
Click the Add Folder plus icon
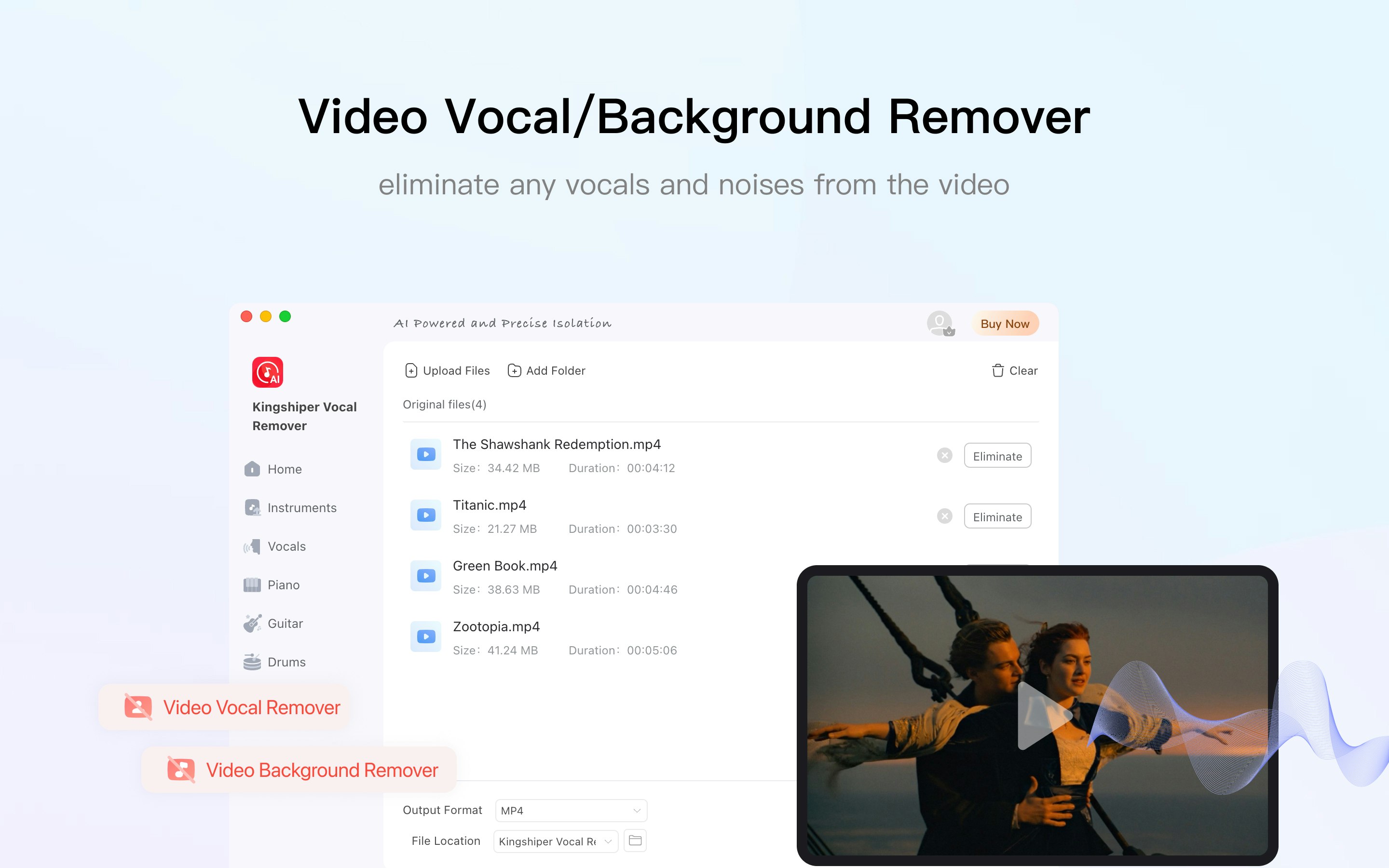click(x=514, y=370)
